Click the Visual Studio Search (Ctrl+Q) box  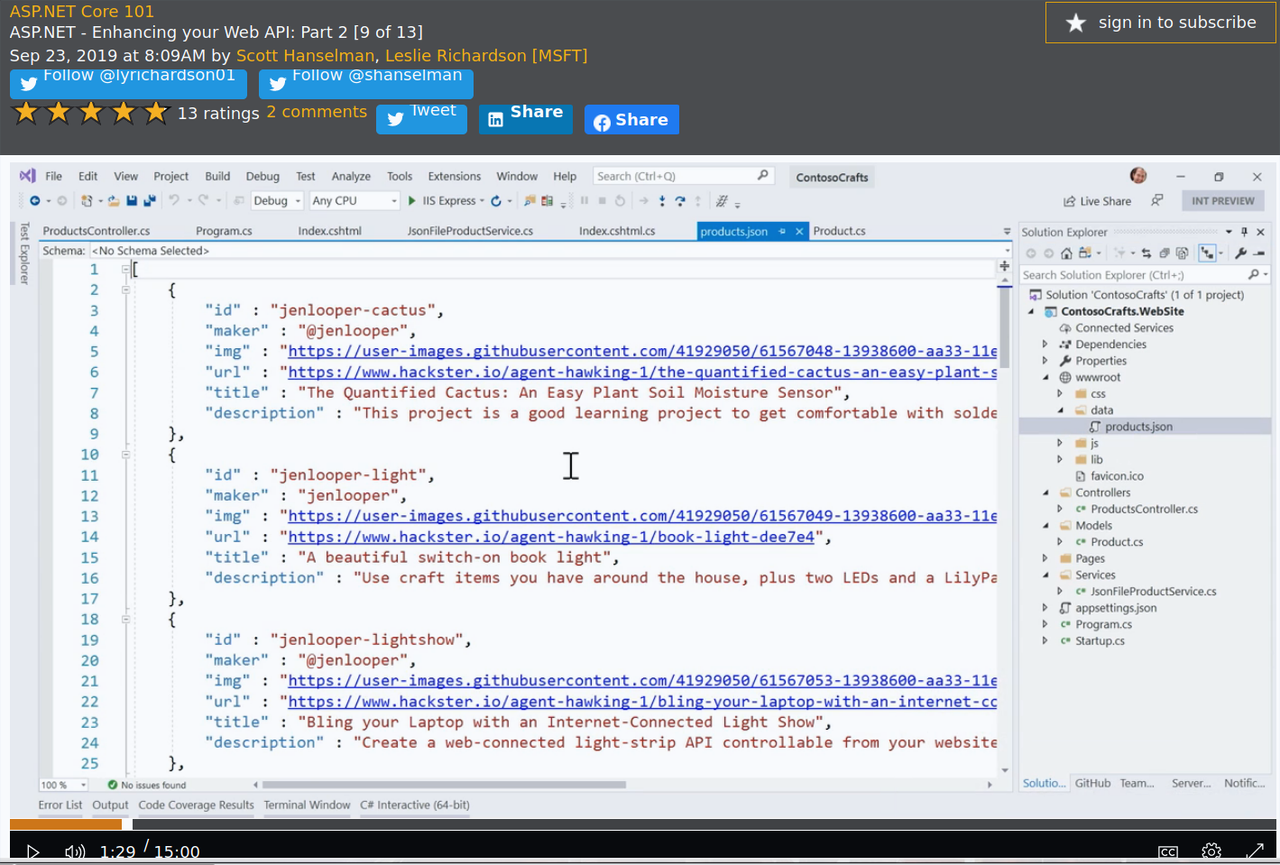pos(684,176)
